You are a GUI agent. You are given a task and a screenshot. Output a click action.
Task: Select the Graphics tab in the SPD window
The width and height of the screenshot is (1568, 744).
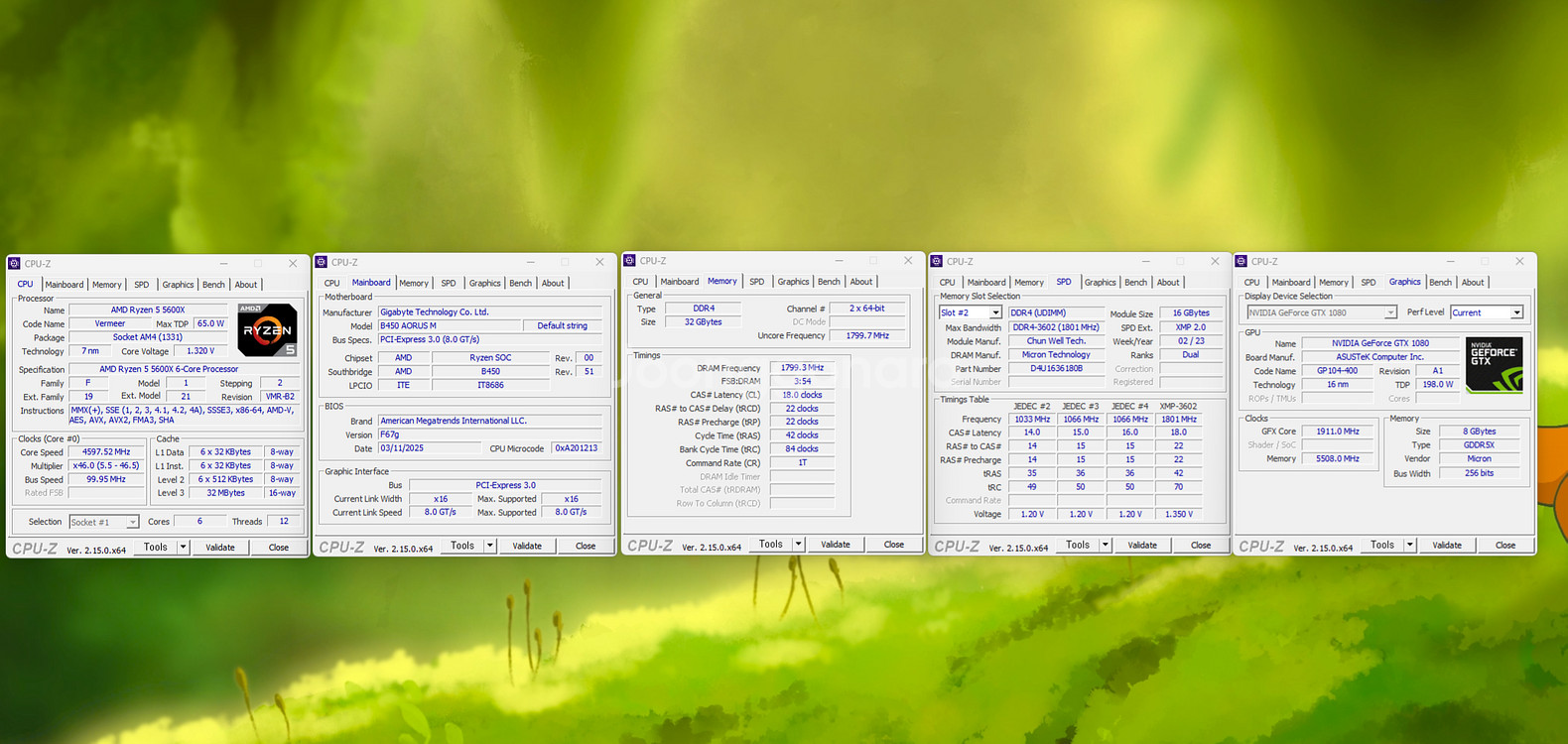[x=1100, y=283]
